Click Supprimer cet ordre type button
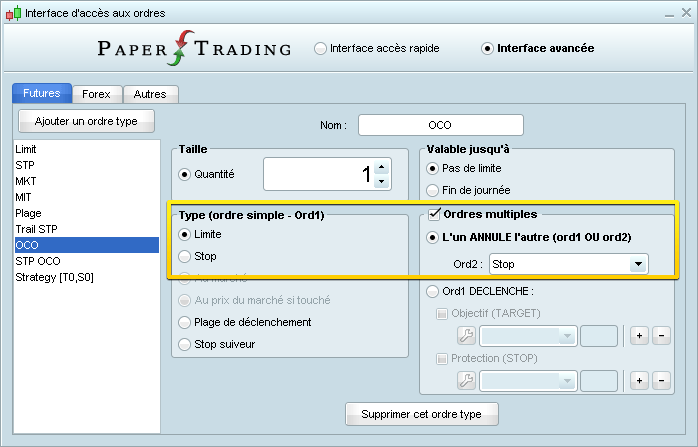698x447 pixels. click(422, 414)
